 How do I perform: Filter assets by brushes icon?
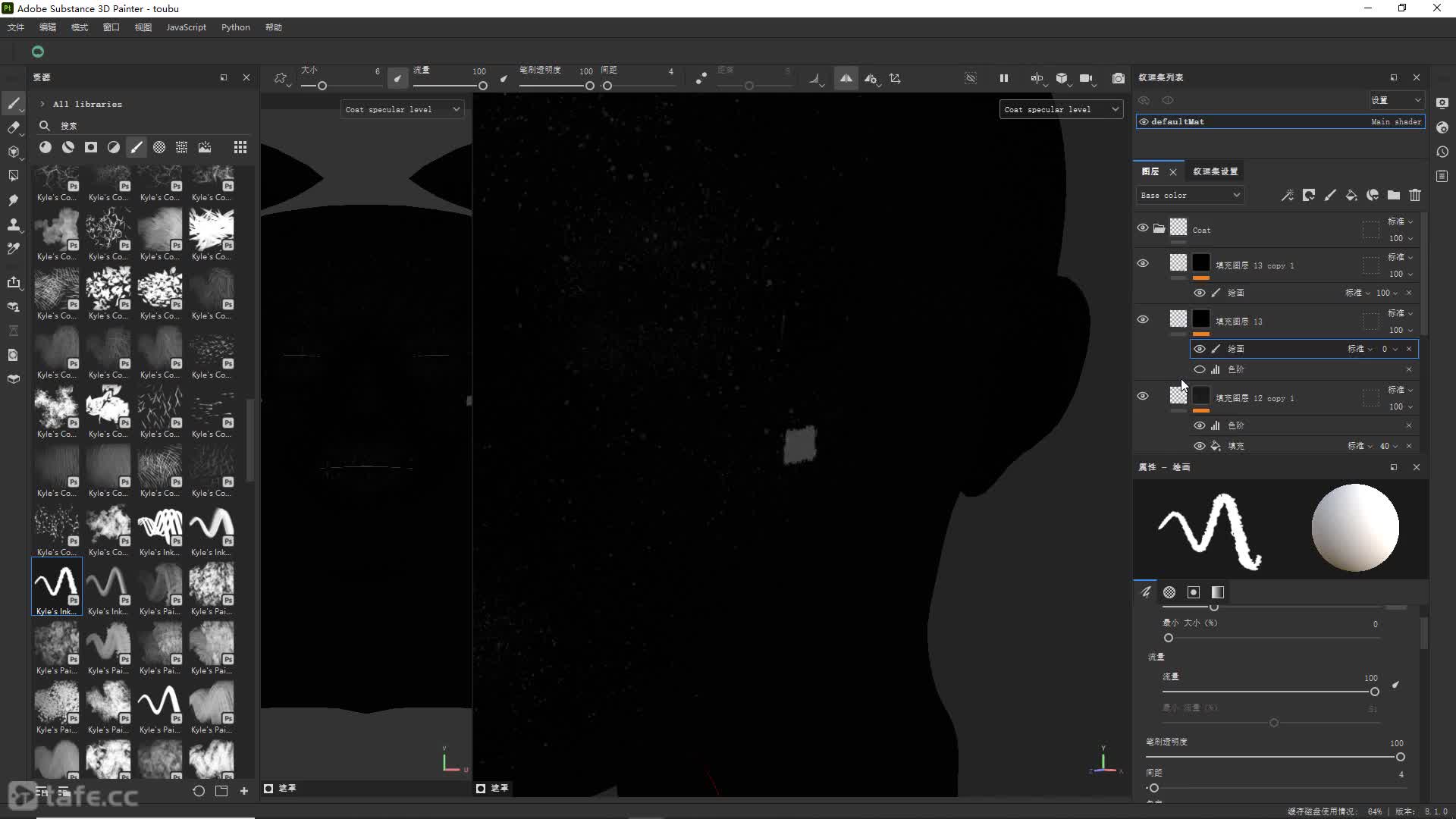(x=136, y=147)
